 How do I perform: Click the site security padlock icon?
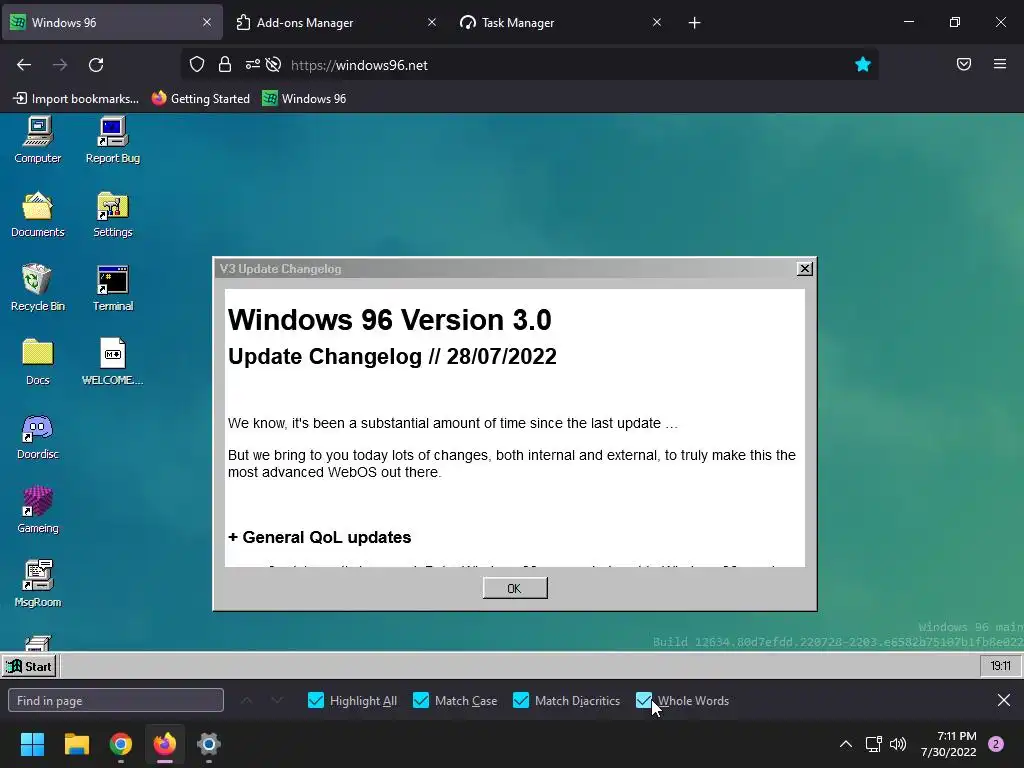click(225, 65)
